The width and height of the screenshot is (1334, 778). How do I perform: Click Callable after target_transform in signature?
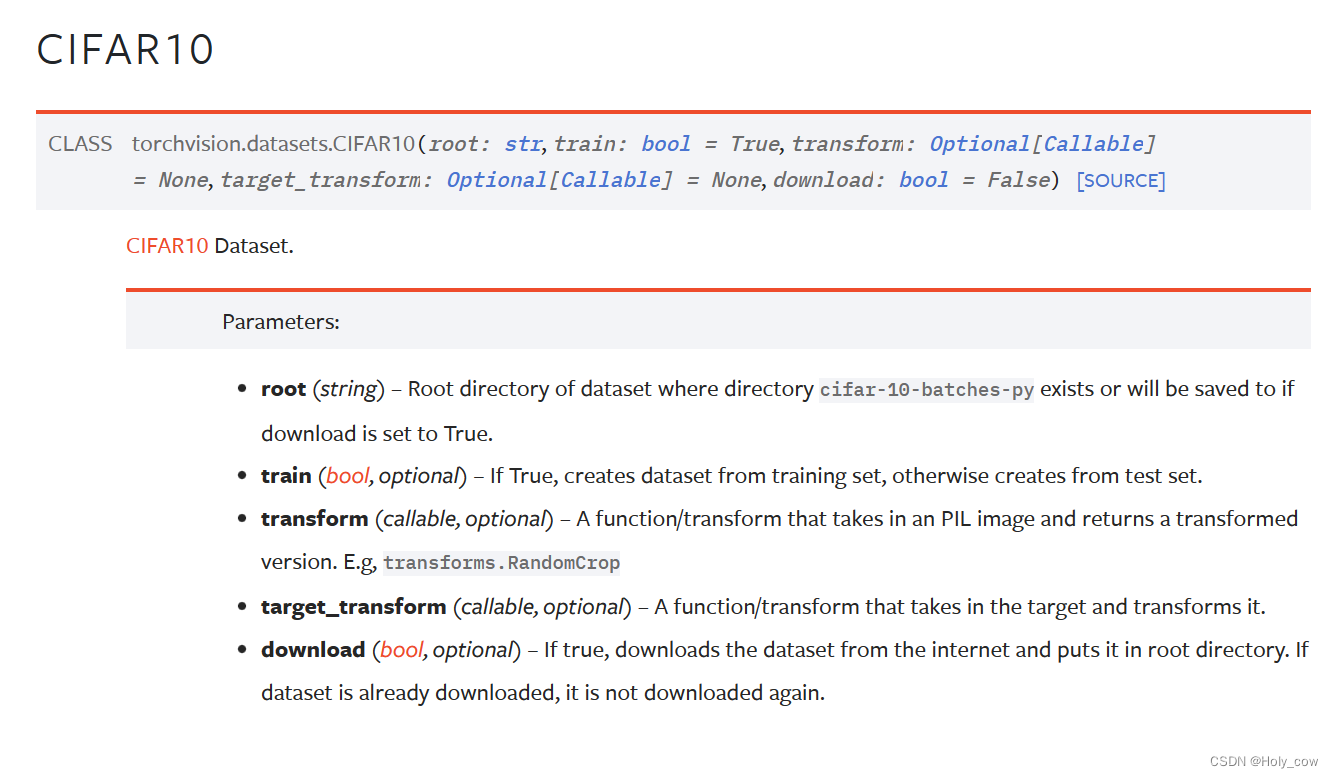click(x=611, y=180)
